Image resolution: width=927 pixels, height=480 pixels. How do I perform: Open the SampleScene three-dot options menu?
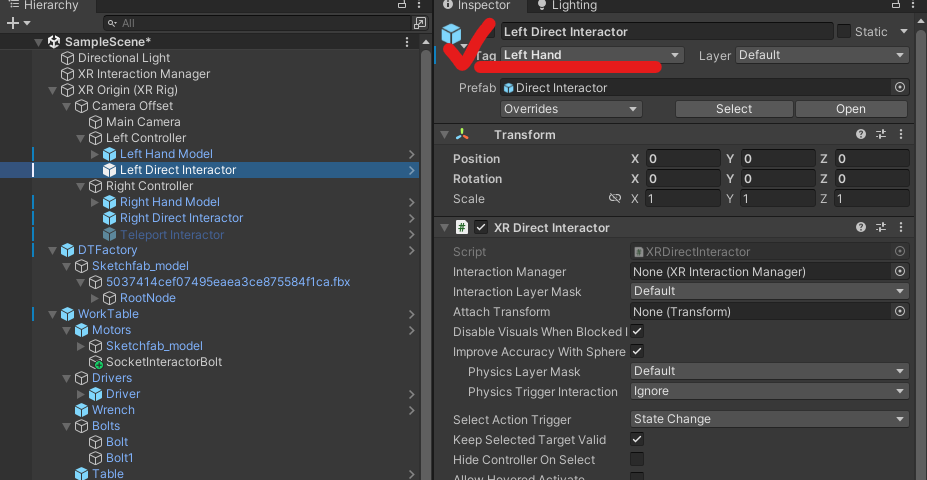coord(407,42)
